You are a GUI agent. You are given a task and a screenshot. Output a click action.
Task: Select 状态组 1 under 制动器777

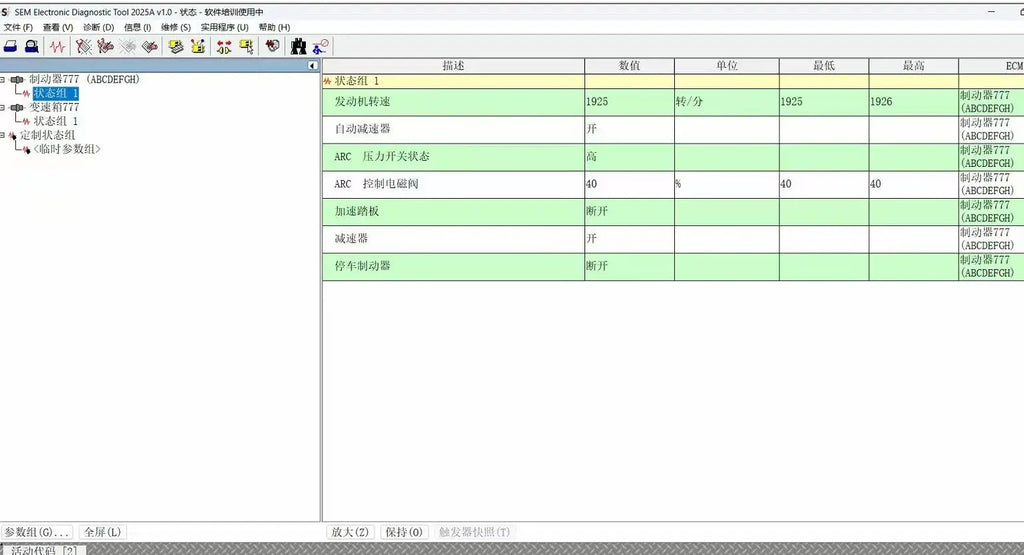(56, 93)
